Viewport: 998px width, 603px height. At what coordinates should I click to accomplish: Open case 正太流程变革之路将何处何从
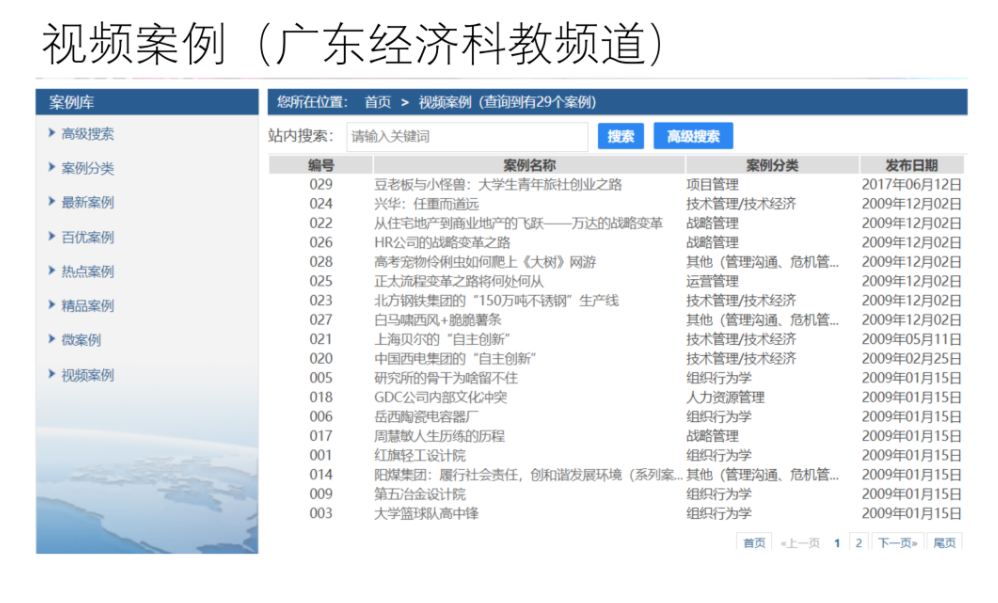(459, 281)
